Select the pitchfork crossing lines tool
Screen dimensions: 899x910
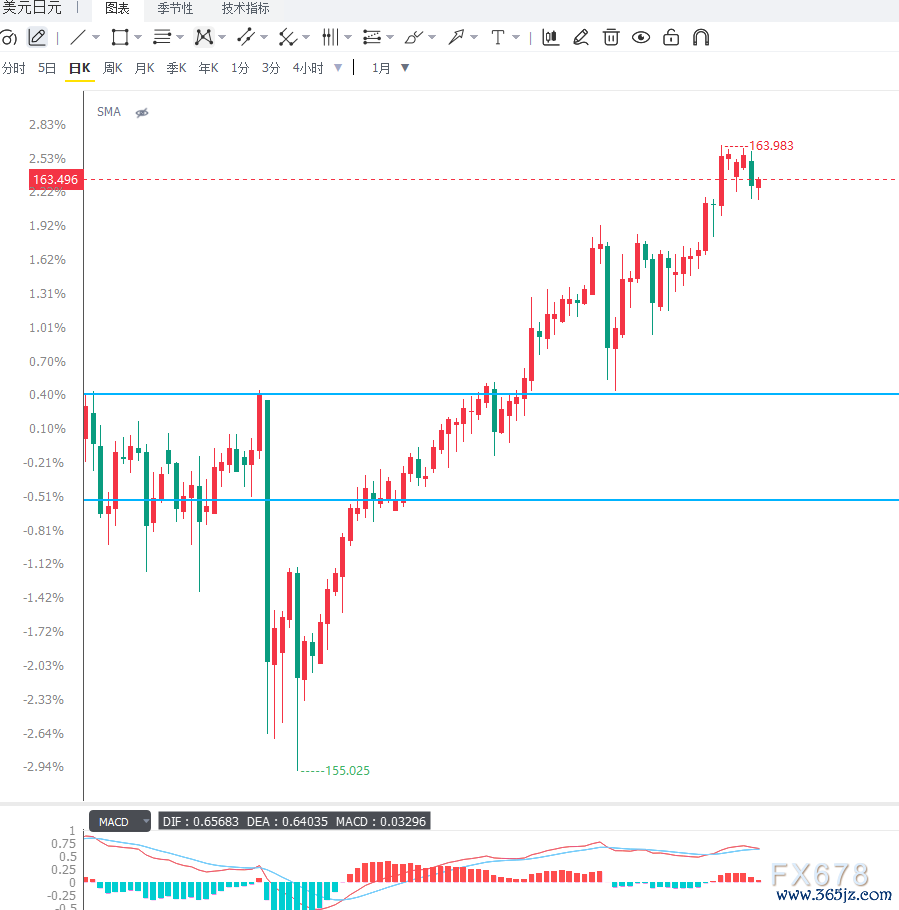point(288,38)
